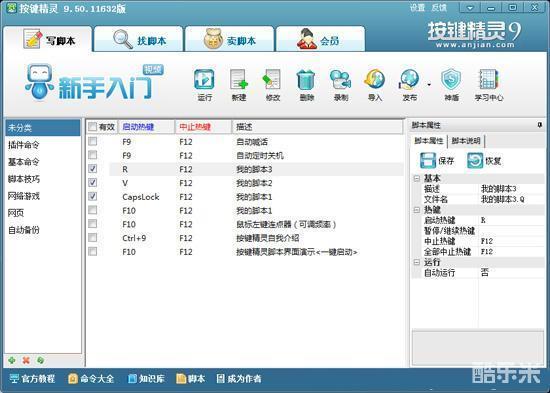Delete script using 删除 trash icon
The height and width of the screenshot is (393, 550).
pos(306,85)
